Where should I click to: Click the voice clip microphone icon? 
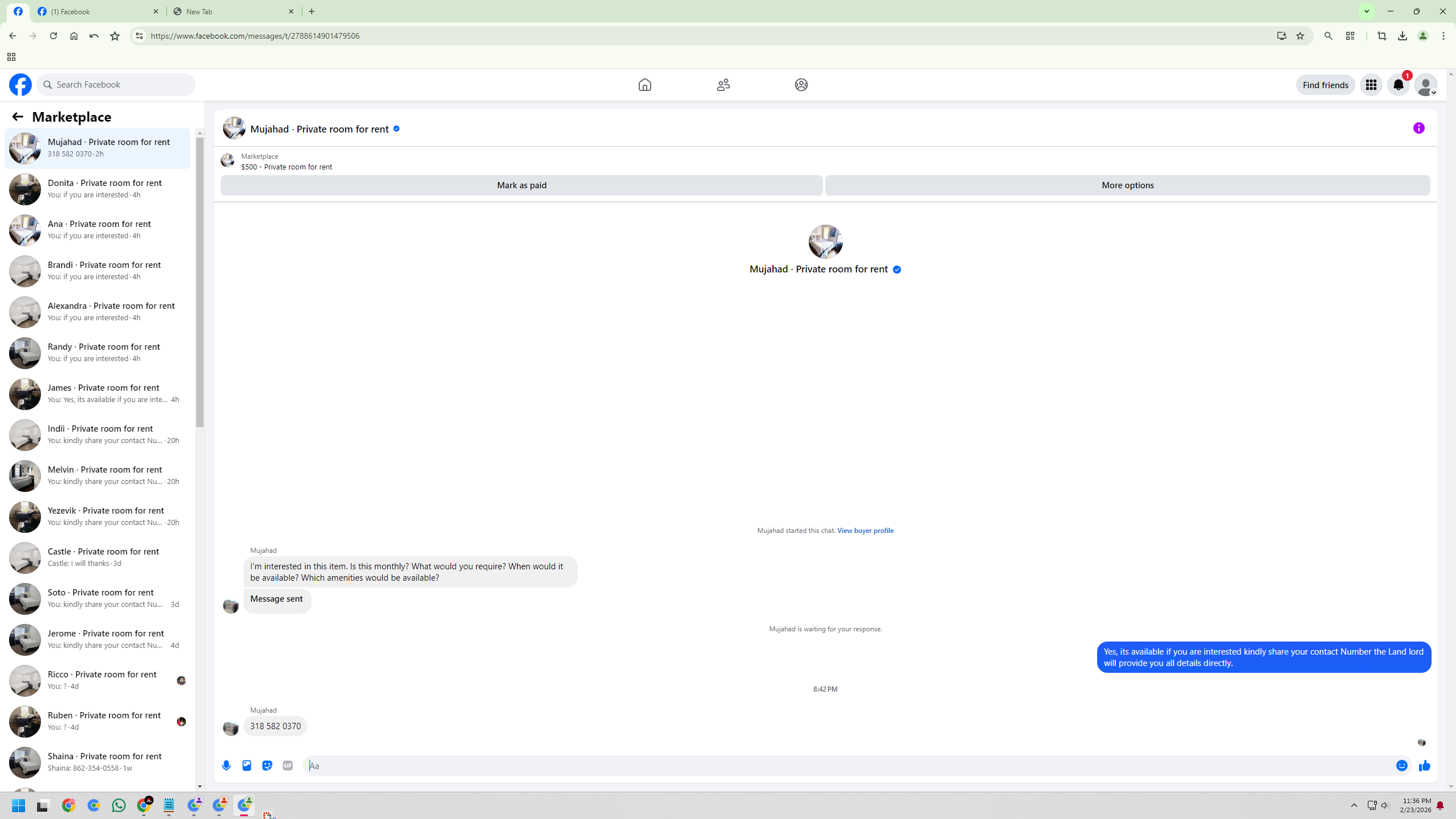[226, 766]
